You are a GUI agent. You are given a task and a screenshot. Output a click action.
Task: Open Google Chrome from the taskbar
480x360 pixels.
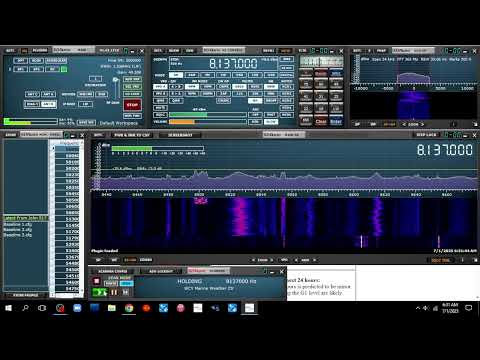[x=129, y=308]
